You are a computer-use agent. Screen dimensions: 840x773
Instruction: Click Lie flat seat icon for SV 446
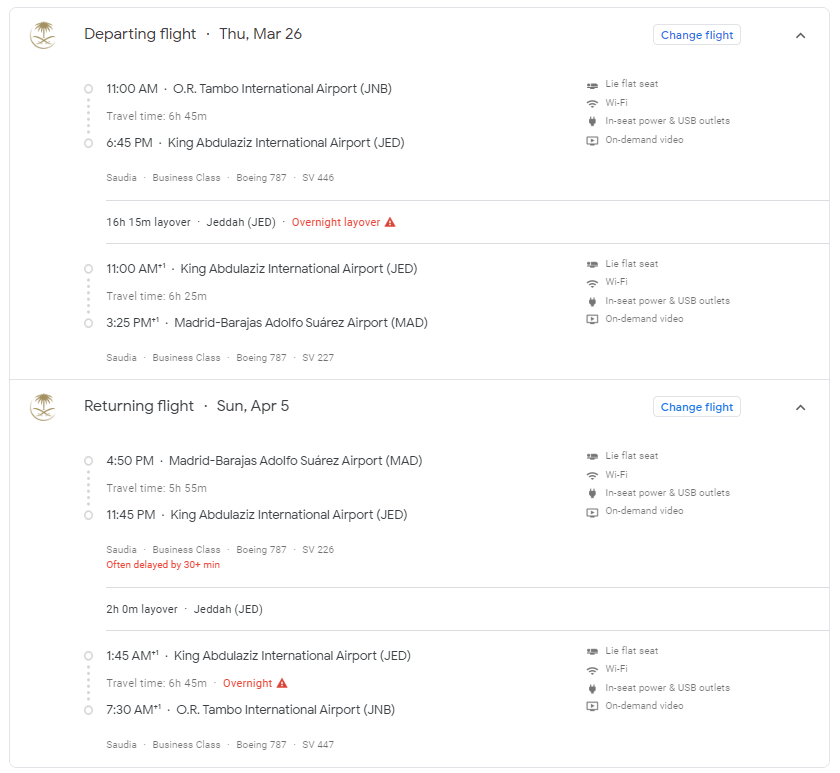pos(592,85)
